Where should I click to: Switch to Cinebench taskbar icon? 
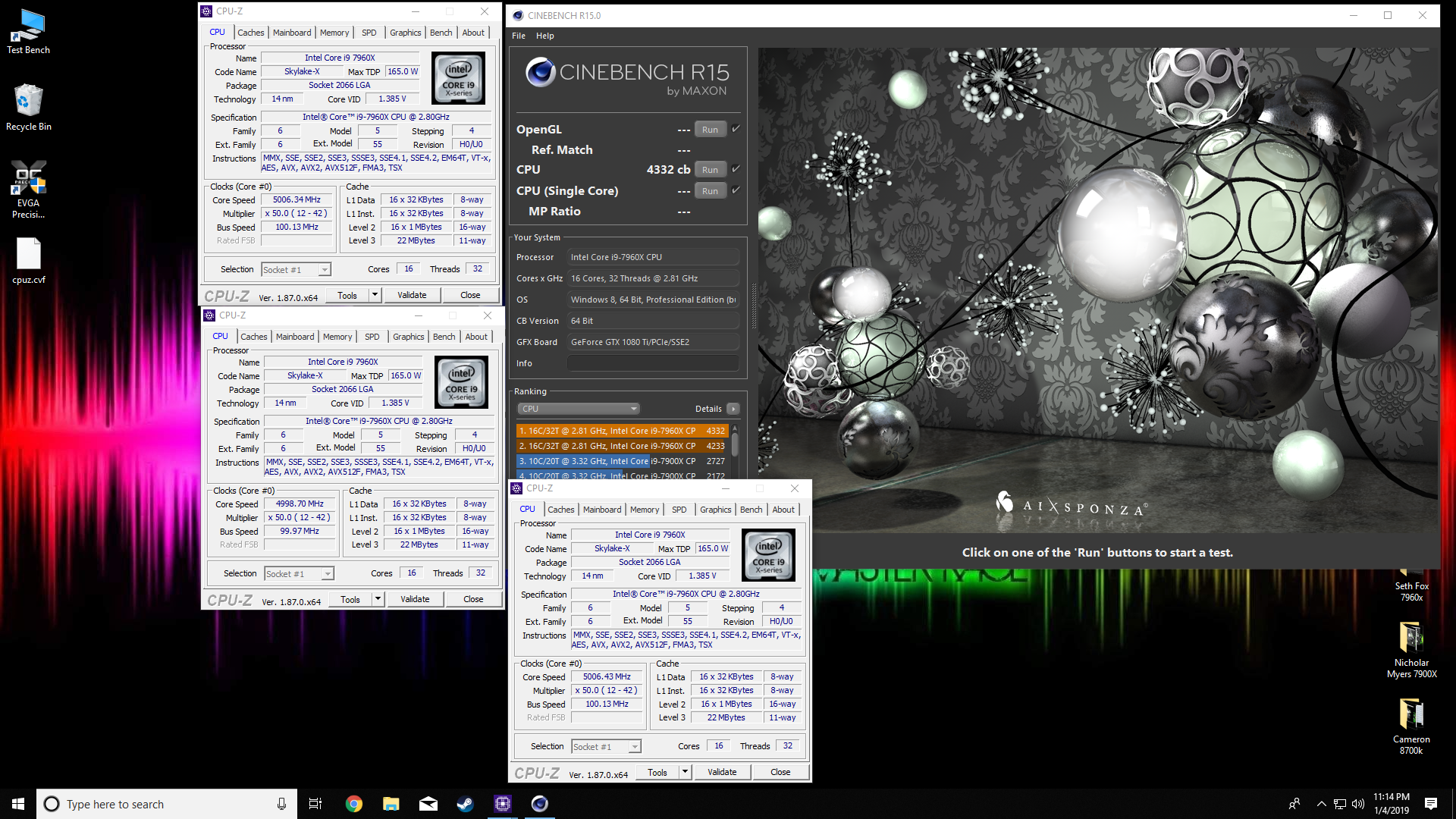point(539,804)
